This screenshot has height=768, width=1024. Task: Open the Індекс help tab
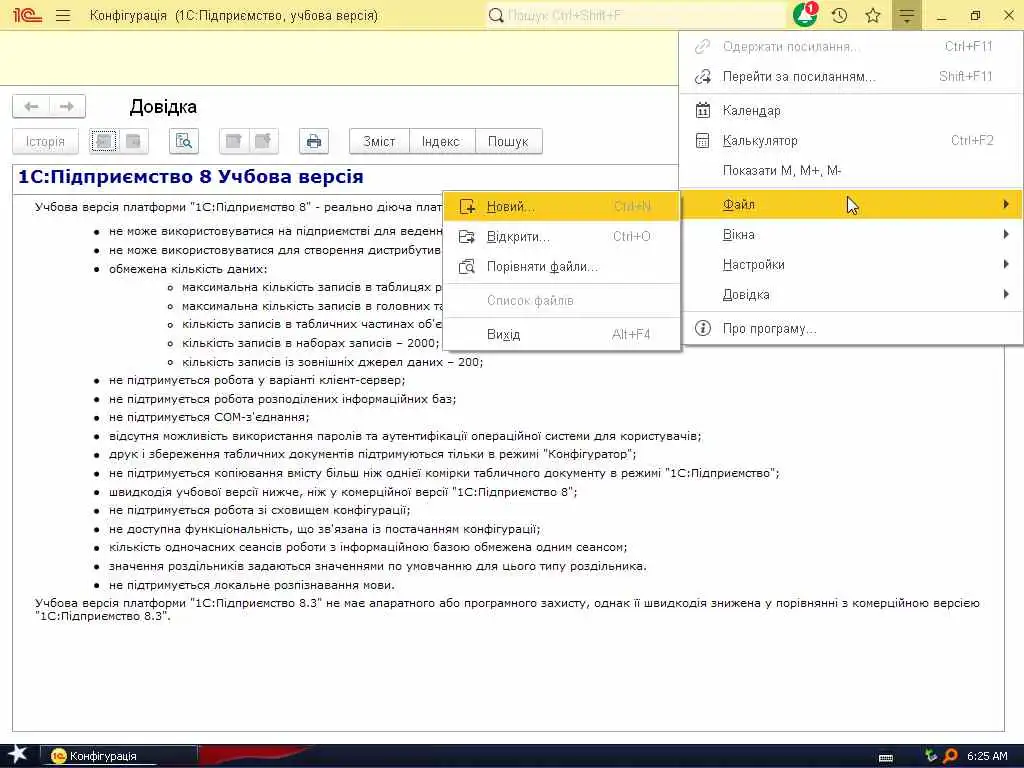[x=441, y=141]
